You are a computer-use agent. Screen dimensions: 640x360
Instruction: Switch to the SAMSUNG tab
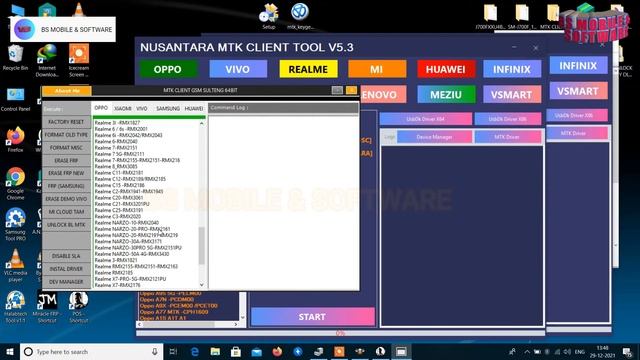tap(168, 108)
